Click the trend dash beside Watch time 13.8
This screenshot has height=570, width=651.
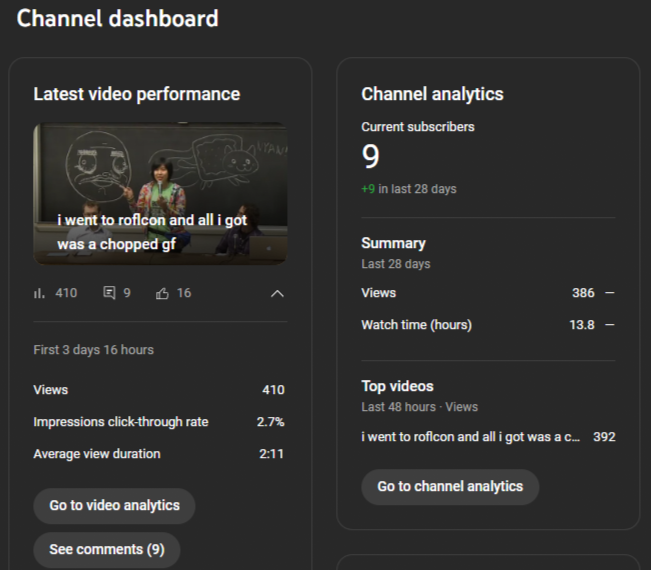click(x=610, y=325)
